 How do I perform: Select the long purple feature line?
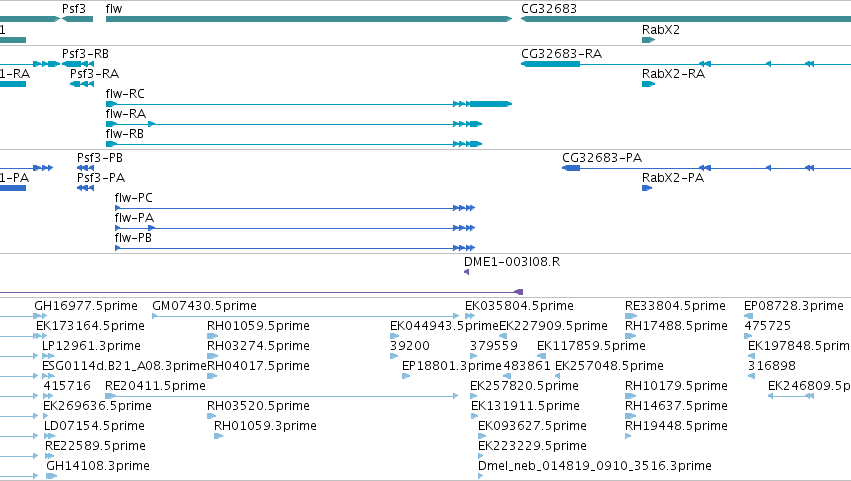(261, 292)
